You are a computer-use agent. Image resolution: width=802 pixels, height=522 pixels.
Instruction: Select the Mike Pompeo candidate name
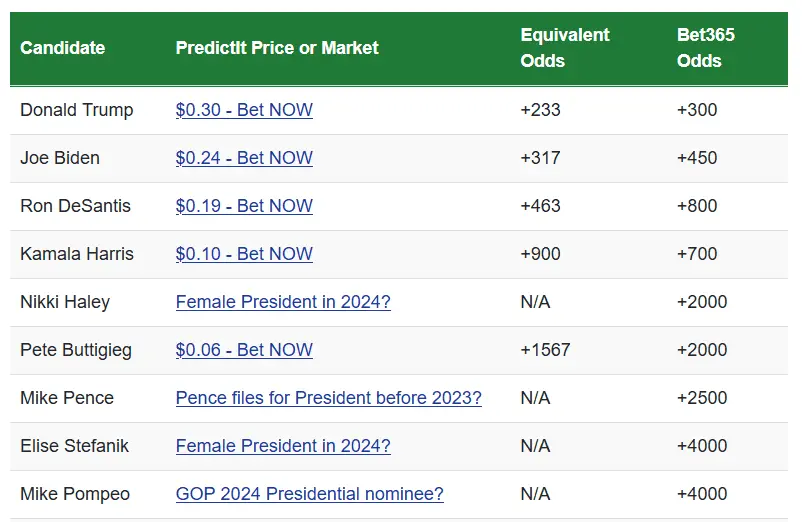click(75, 494)
